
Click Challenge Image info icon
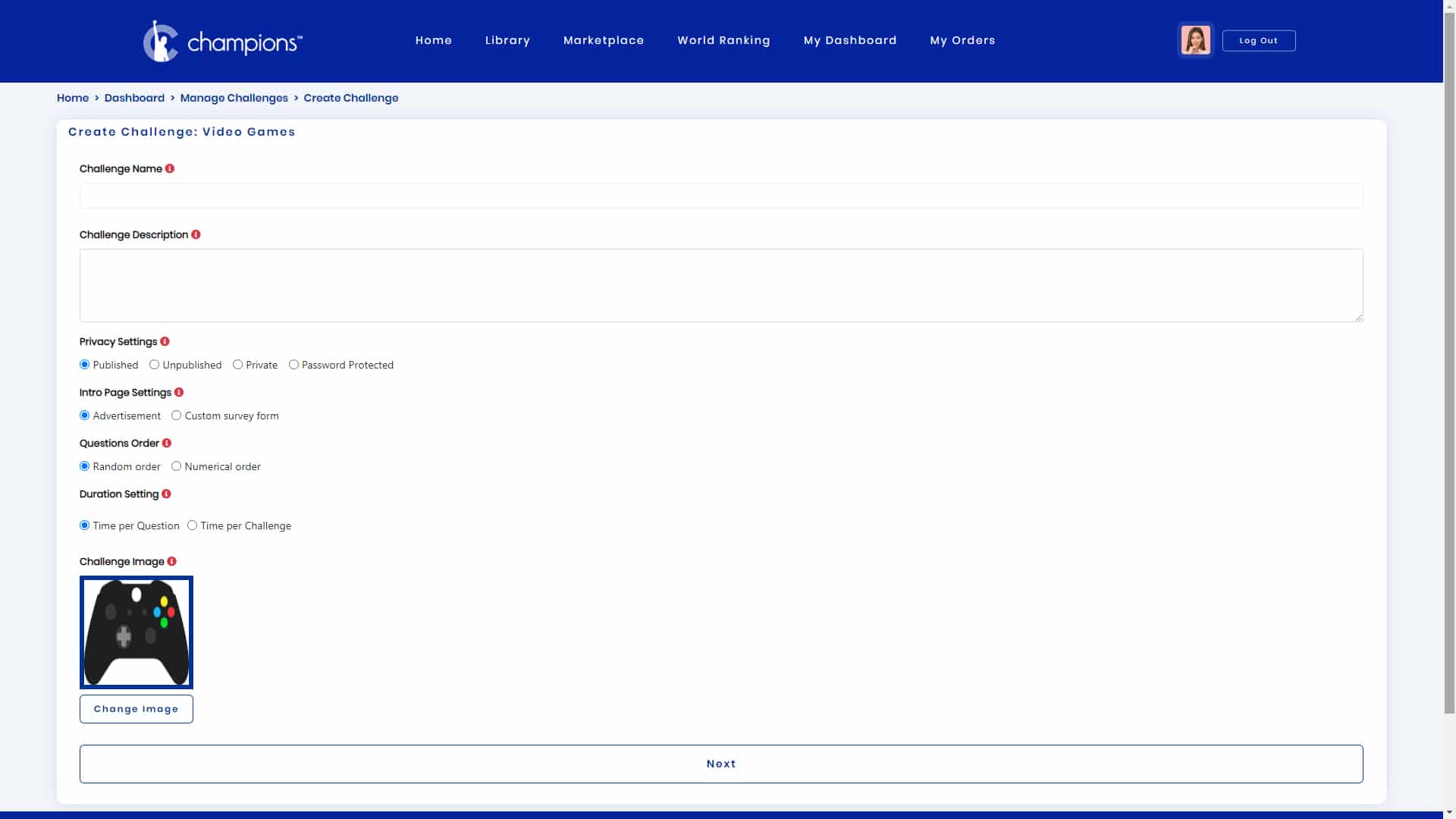171,561
